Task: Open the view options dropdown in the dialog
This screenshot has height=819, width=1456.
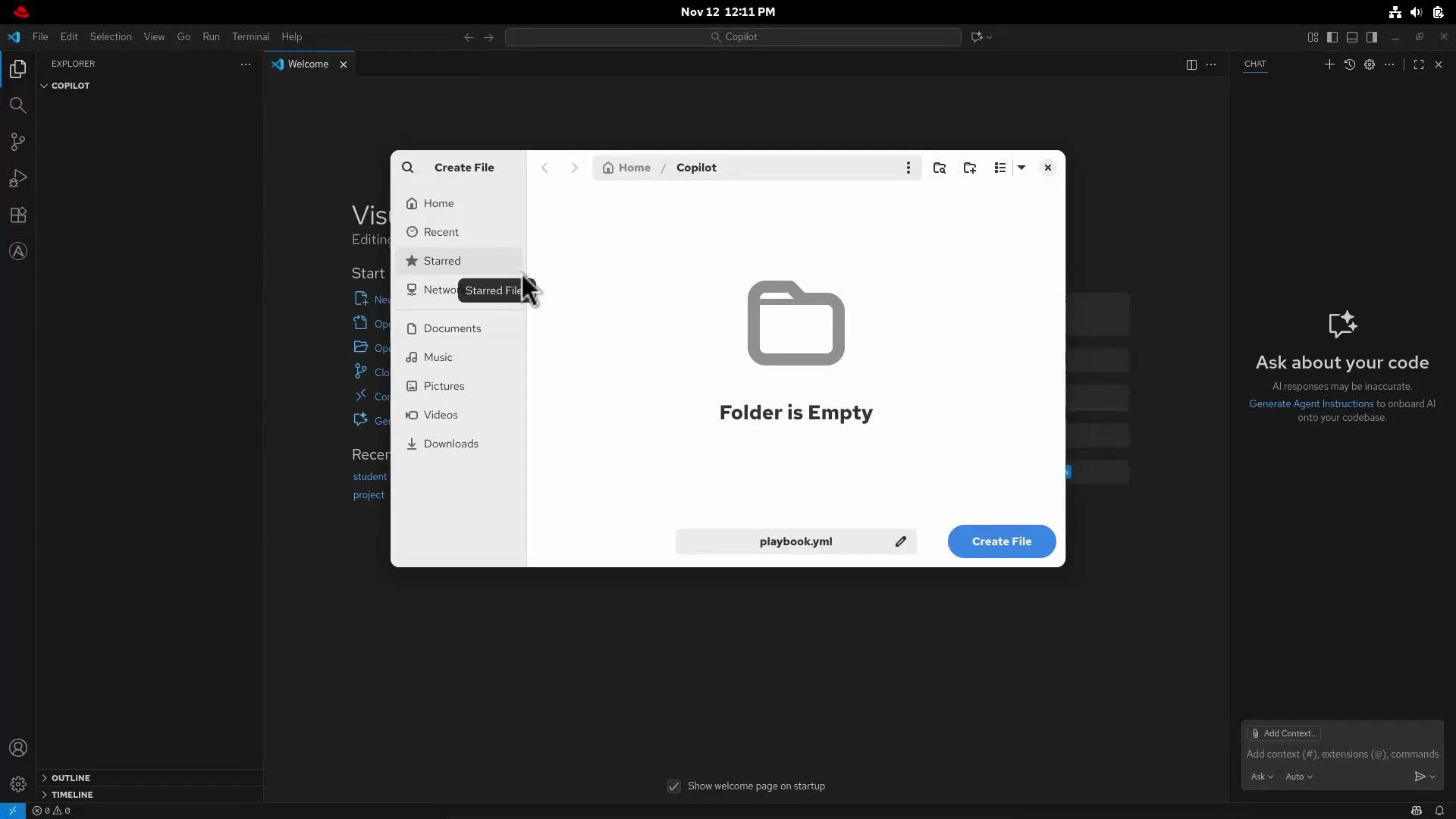Action: coord(1022,168)
